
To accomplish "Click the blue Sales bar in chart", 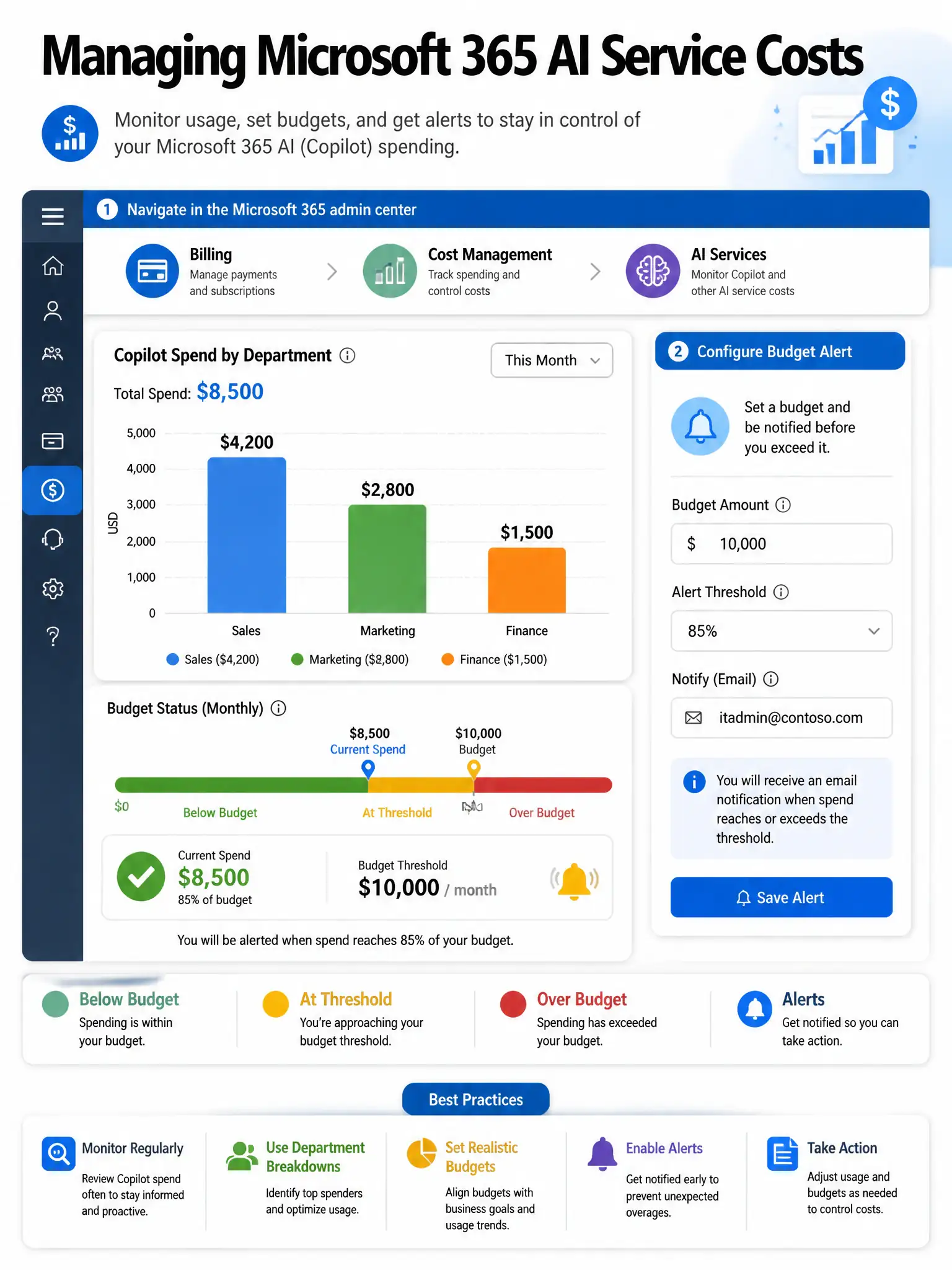I will coord(247,535).
